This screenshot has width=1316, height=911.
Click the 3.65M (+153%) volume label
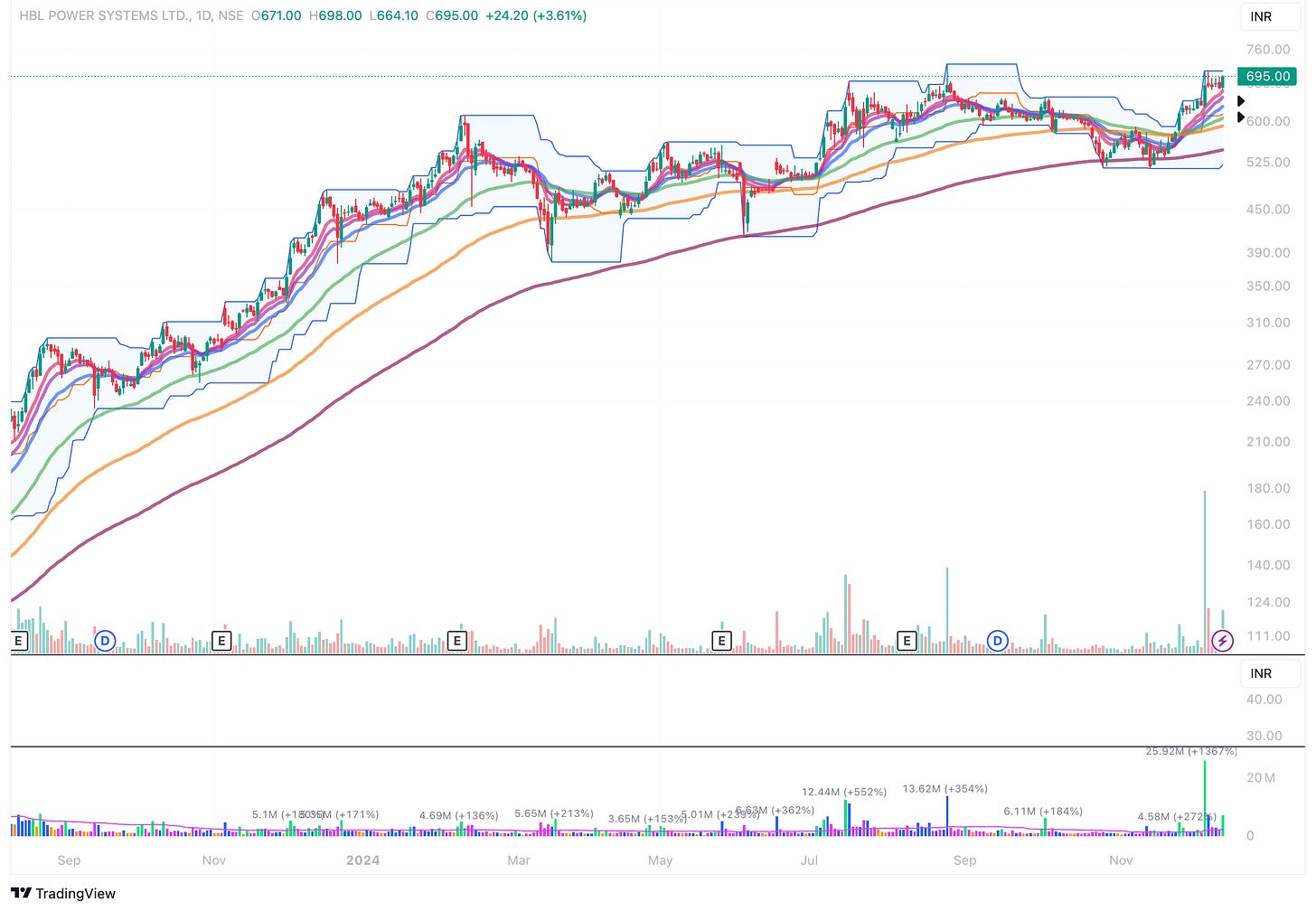point(647,819)
